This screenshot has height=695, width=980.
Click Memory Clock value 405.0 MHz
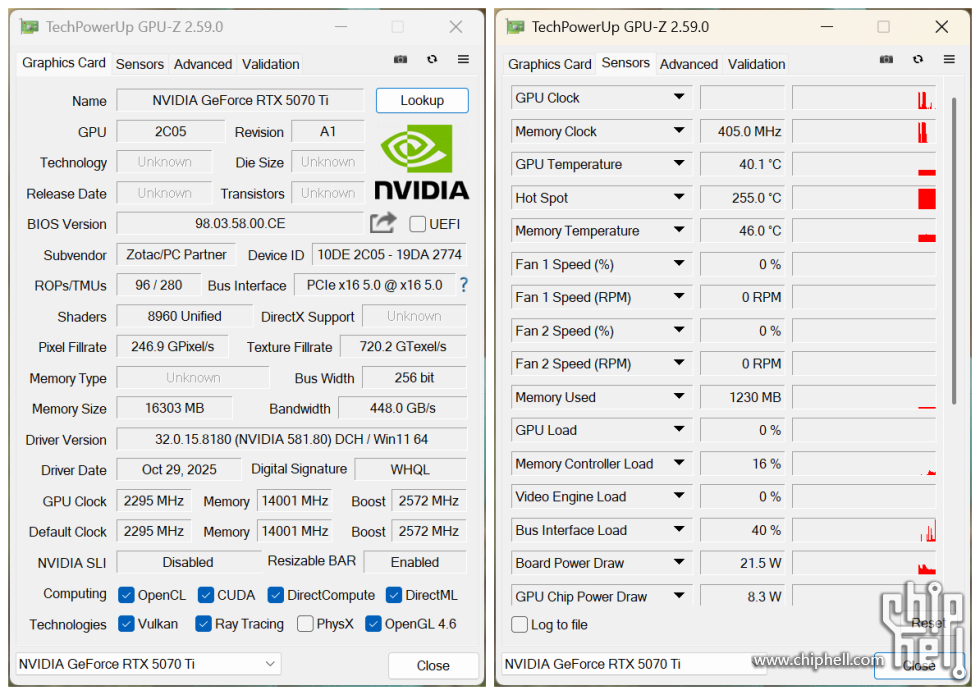(x=742, y=131)
